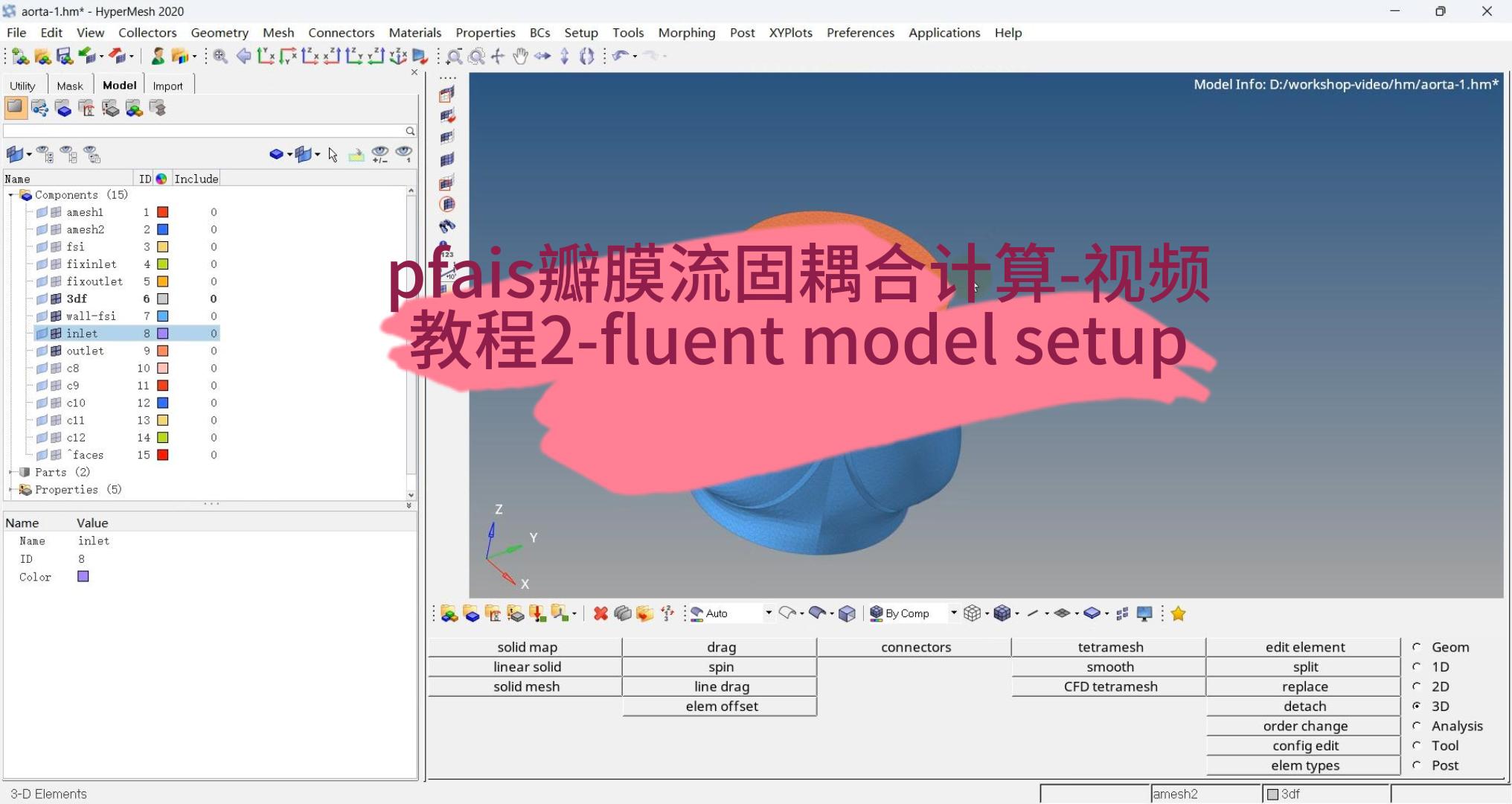
Task: Select the Tool radio button
Action: pos(1417,745)
